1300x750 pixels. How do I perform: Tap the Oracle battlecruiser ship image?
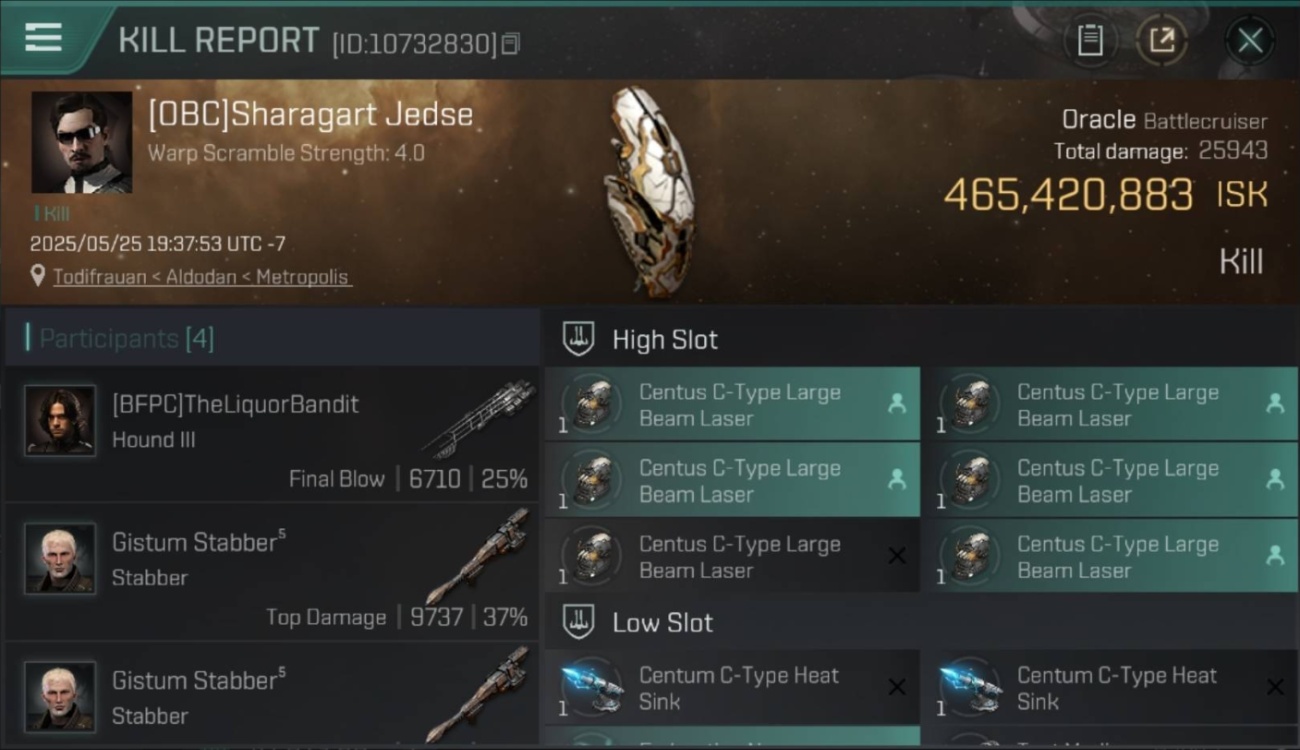[648, 190]
